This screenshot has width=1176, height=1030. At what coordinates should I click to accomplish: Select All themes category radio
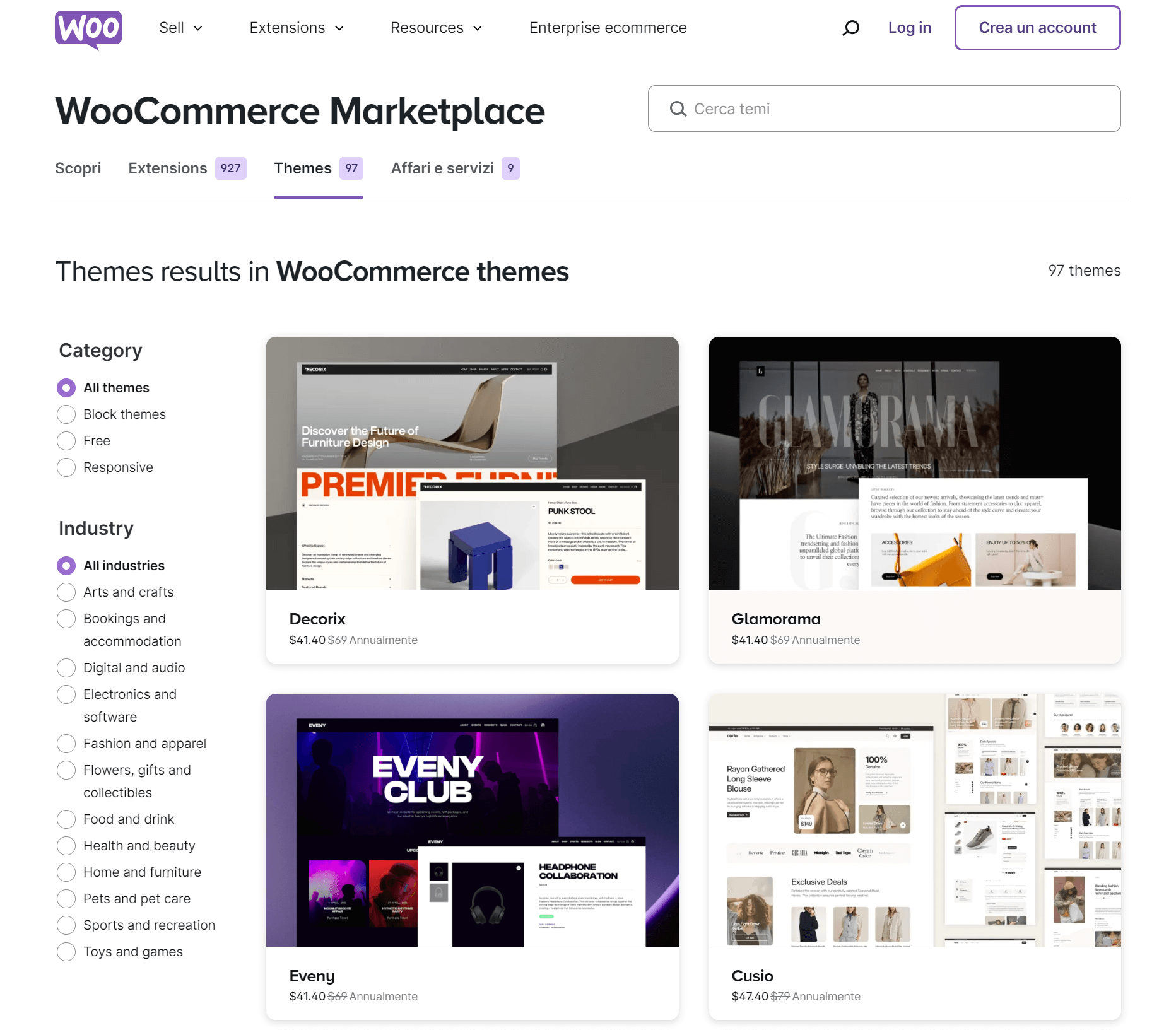(66, 388)
